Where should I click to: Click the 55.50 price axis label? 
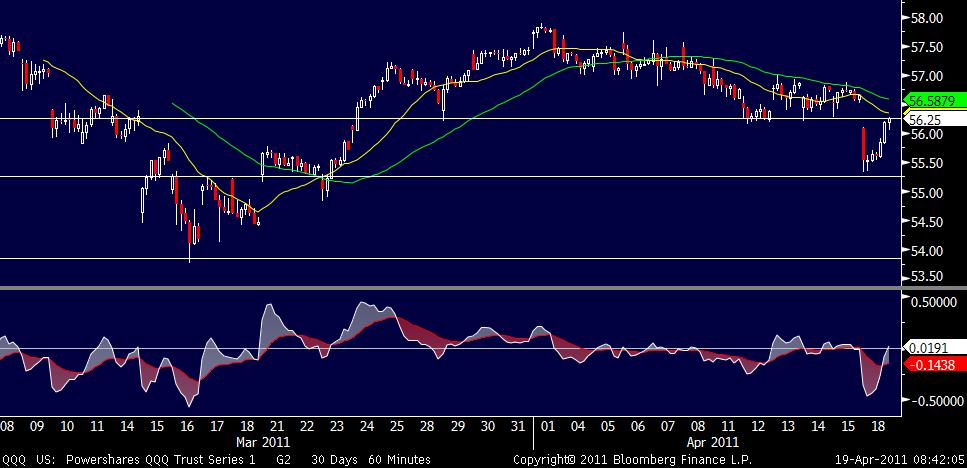926,164
